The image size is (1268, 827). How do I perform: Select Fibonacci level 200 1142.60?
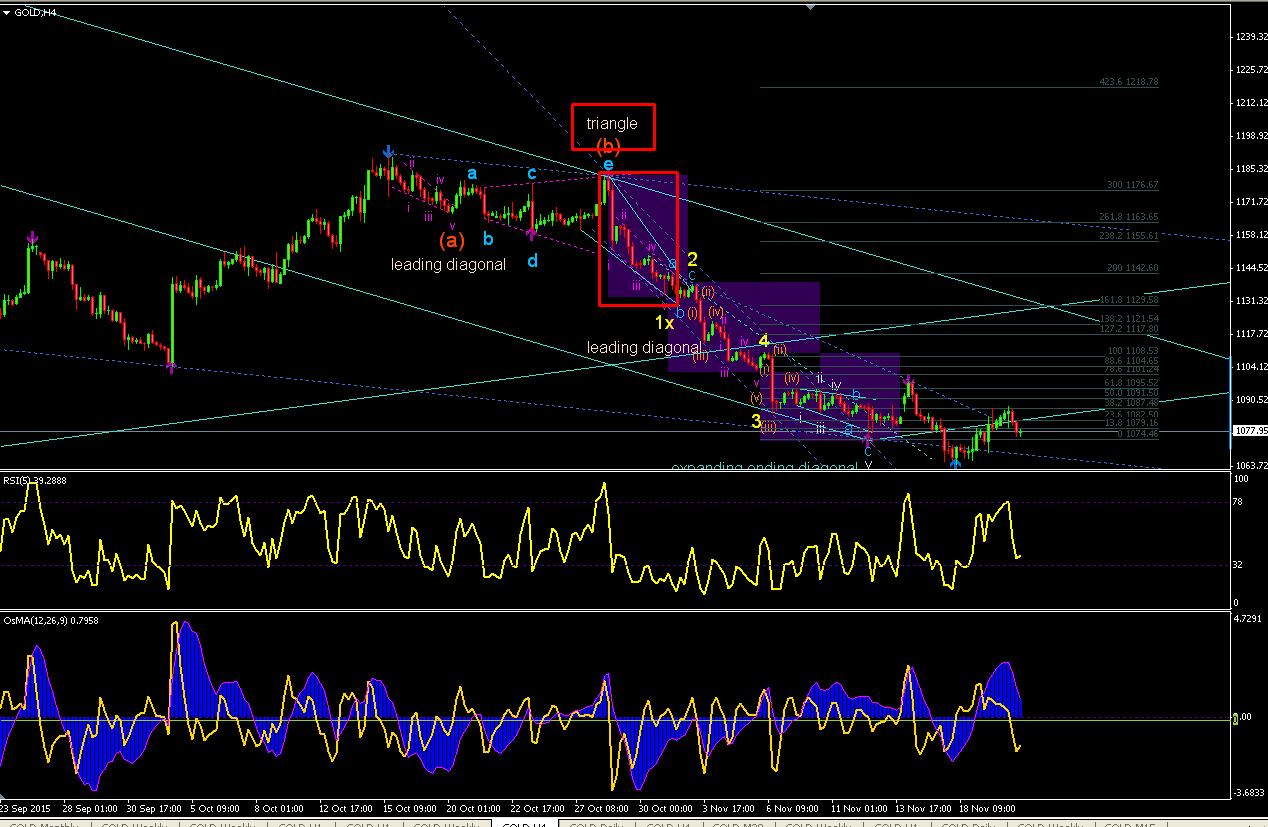coord(1132,268)
